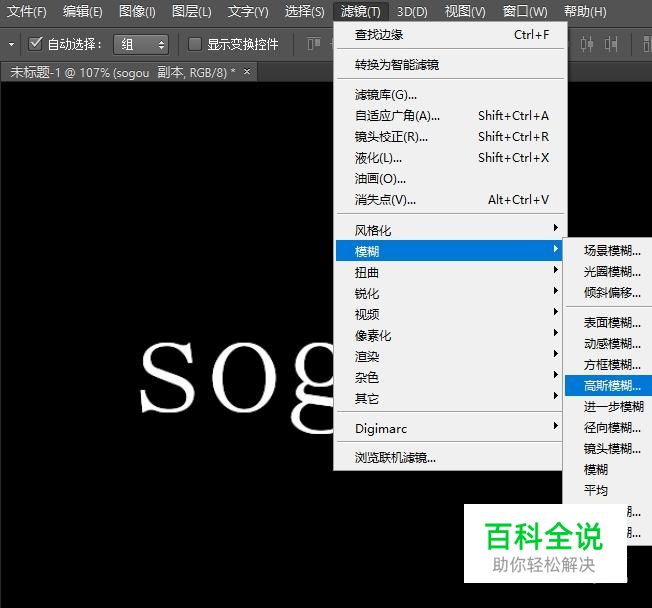The width and height of the screenshot is (652, 608).
Task: Expand the 模糊 submenu
Action: tap(449, 251)
